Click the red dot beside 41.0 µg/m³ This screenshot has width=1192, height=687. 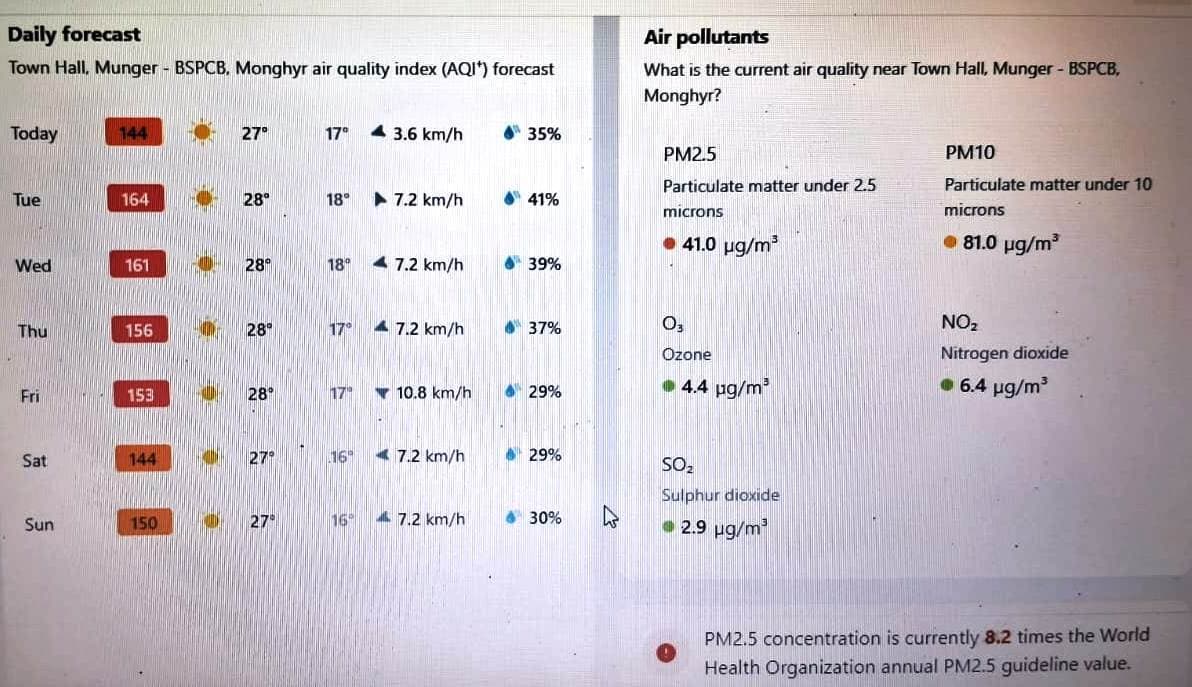tap(669, 244)
